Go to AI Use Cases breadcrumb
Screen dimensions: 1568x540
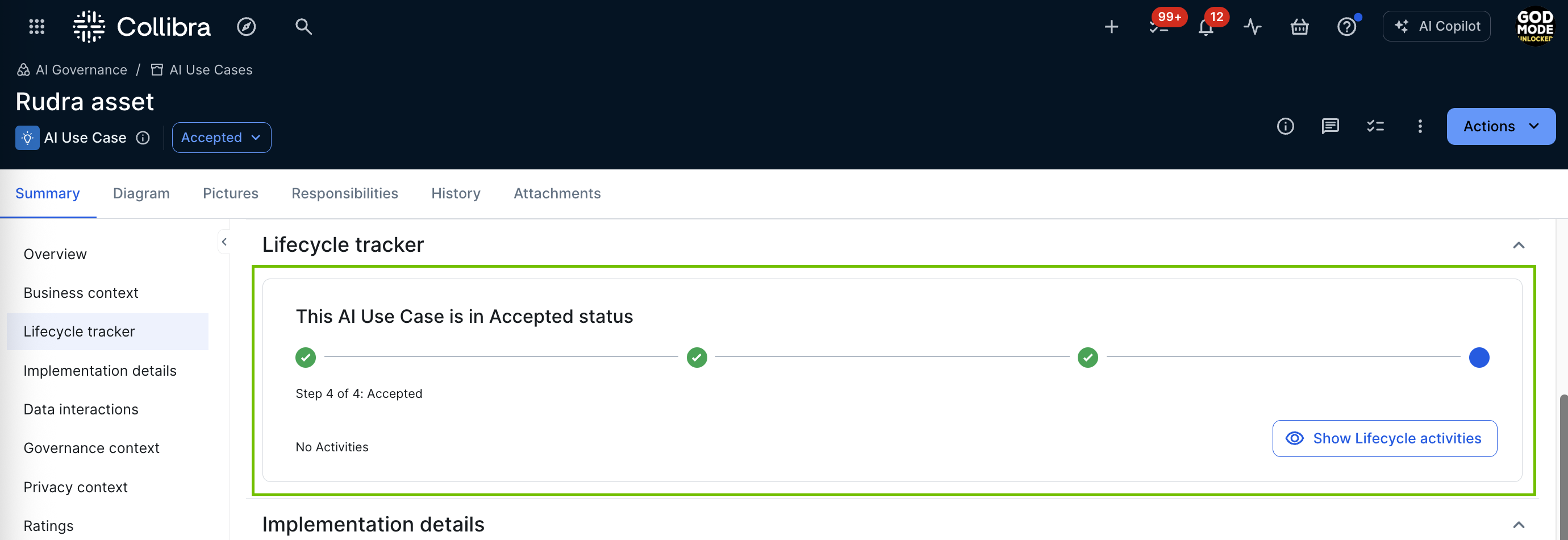pyautogui.click(x=210, y=70)
